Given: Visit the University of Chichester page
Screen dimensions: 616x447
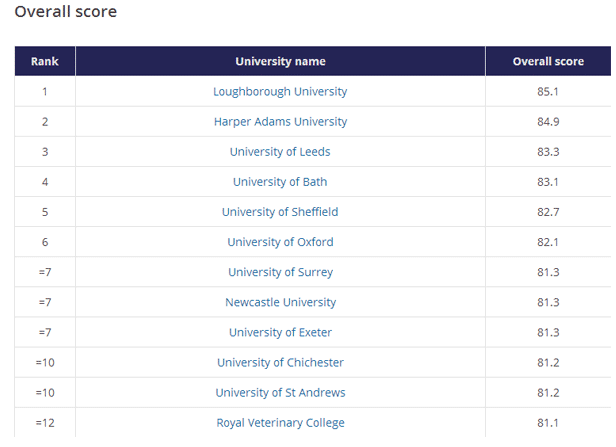Looking at the screenshot, I should click(280, 363).
